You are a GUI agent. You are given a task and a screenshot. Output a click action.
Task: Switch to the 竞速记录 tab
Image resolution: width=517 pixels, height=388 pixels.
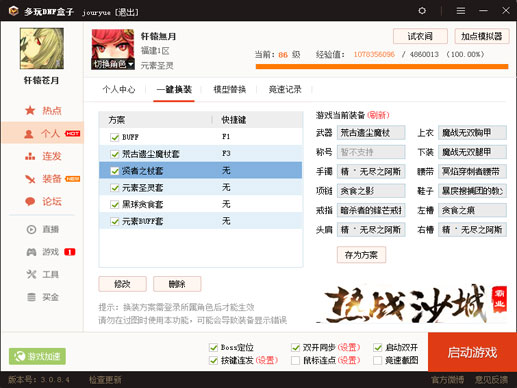pos(285,89)
